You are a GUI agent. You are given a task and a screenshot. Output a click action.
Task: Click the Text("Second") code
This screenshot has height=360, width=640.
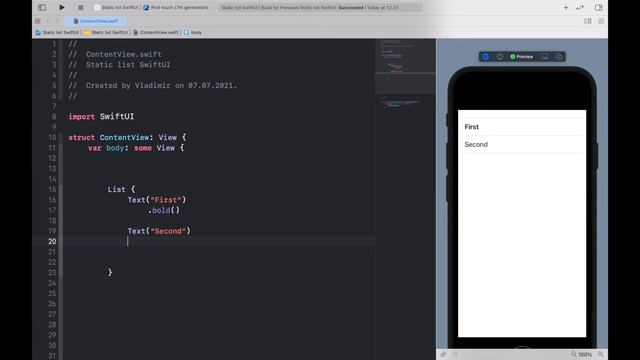159,231
